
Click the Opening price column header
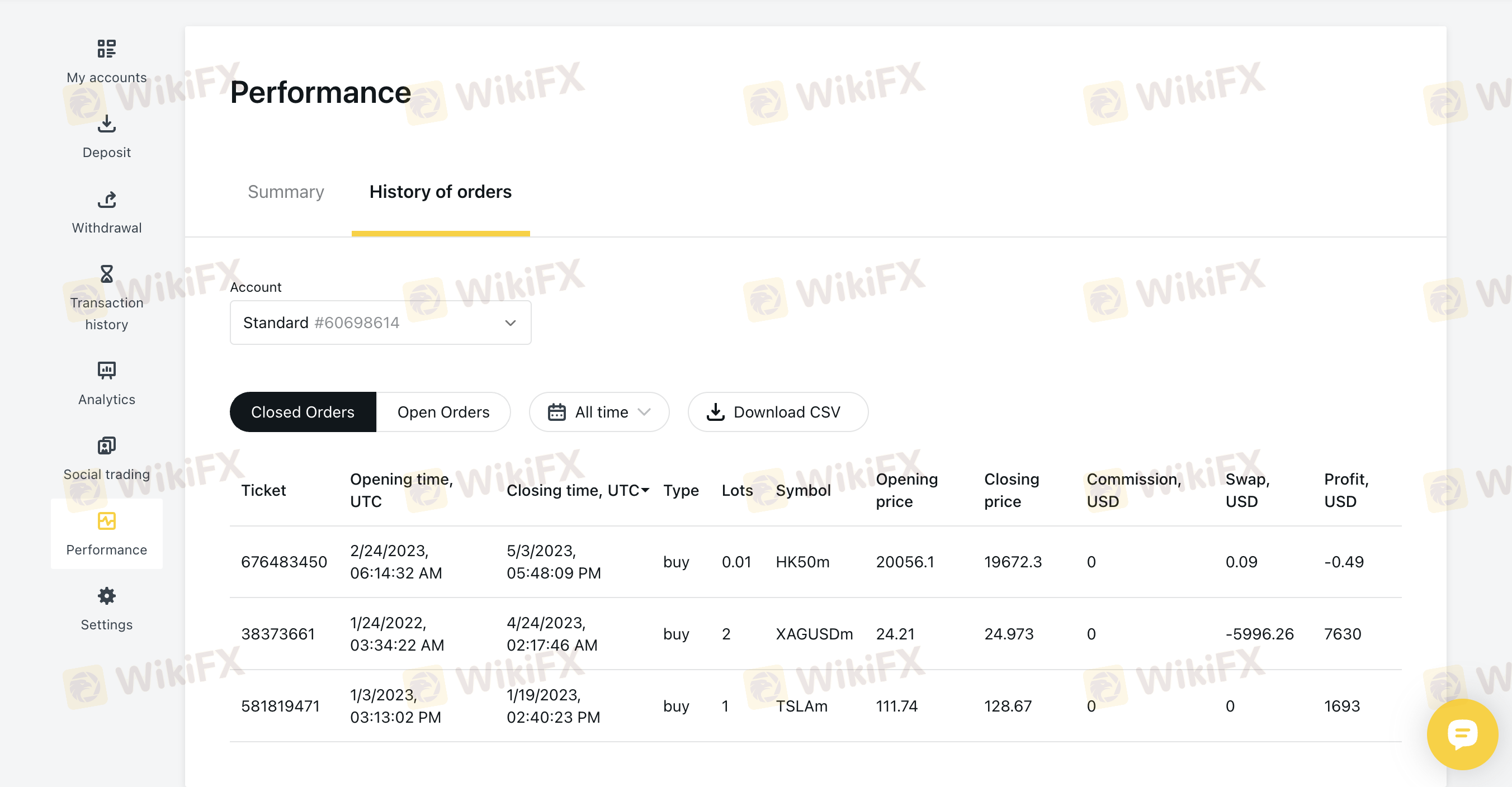point(907,490)
